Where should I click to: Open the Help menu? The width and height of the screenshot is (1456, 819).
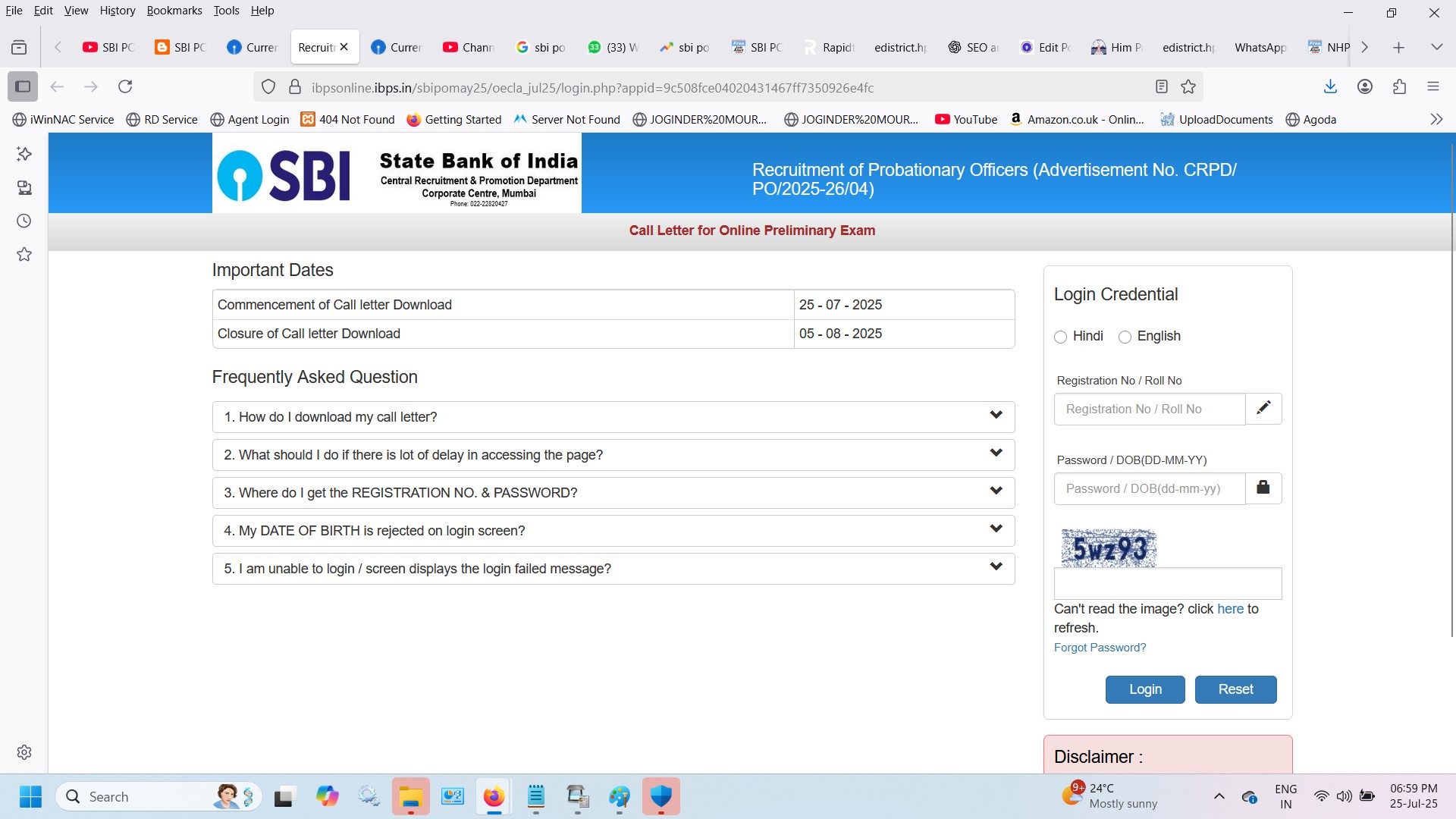point(262,11)
